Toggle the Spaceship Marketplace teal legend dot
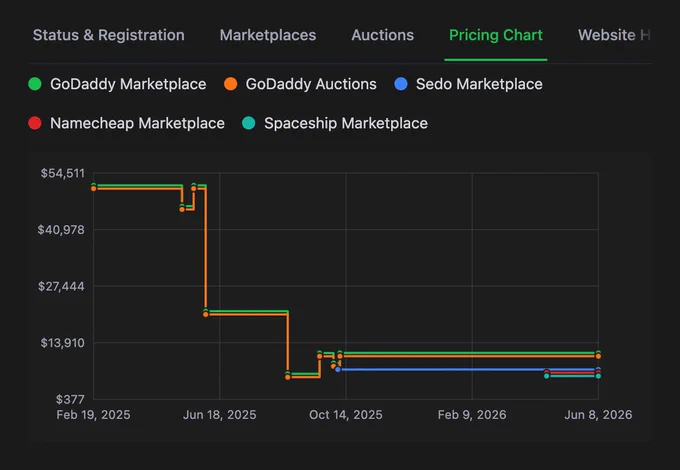Screen dimensions: 680x470 click(248, 123)
